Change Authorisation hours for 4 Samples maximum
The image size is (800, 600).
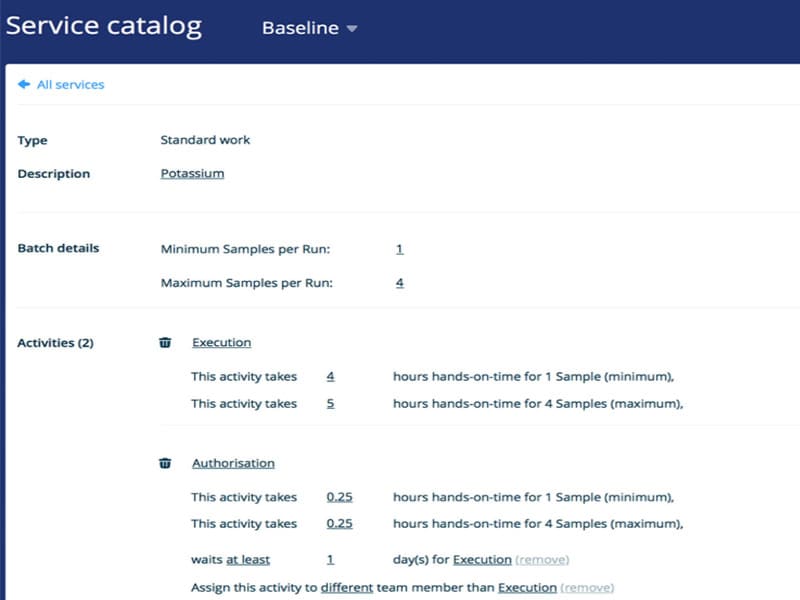pos(339,524)
